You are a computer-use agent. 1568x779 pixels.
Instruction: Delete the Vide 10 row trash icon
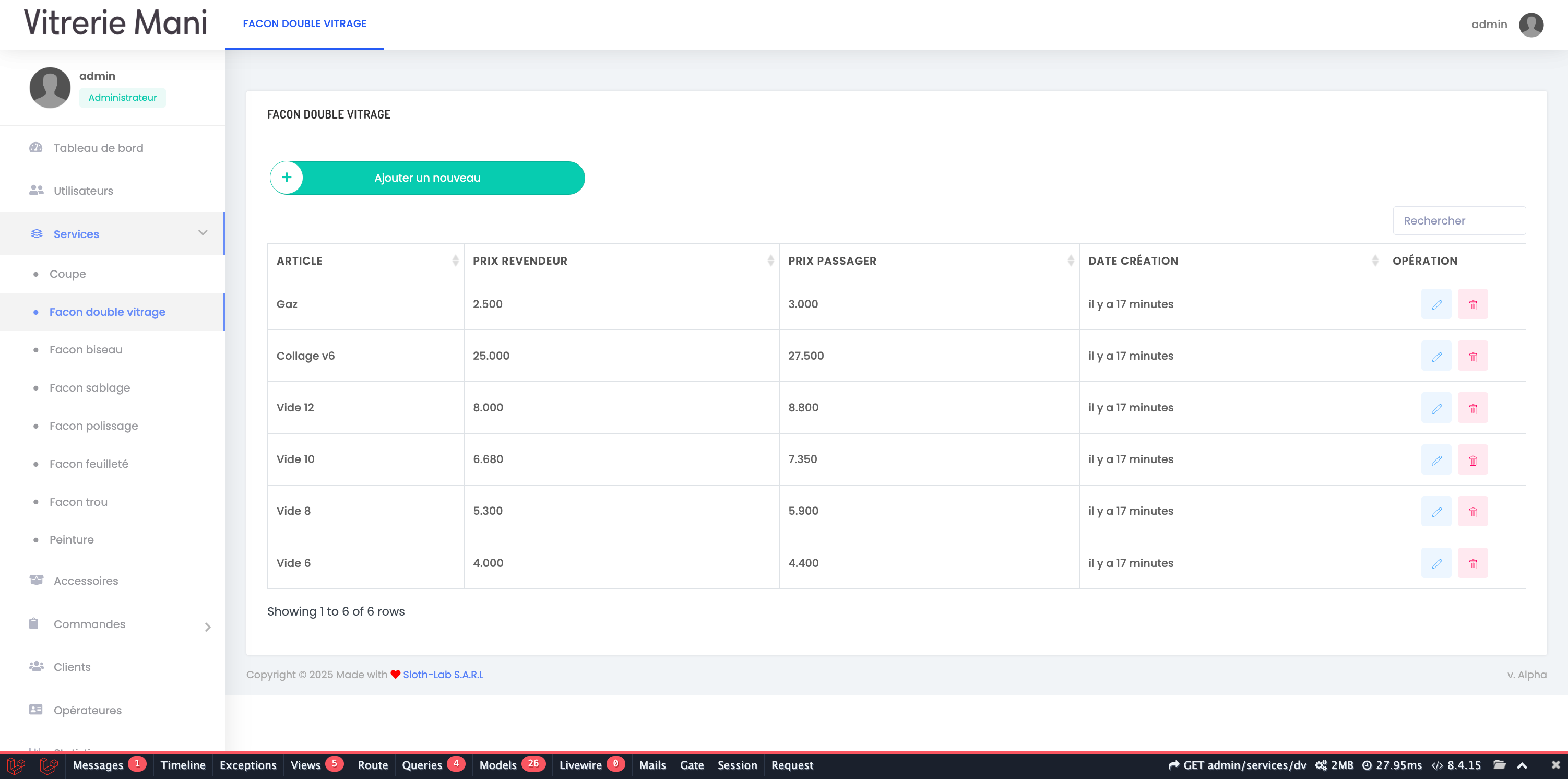(x=1472, y=459)
